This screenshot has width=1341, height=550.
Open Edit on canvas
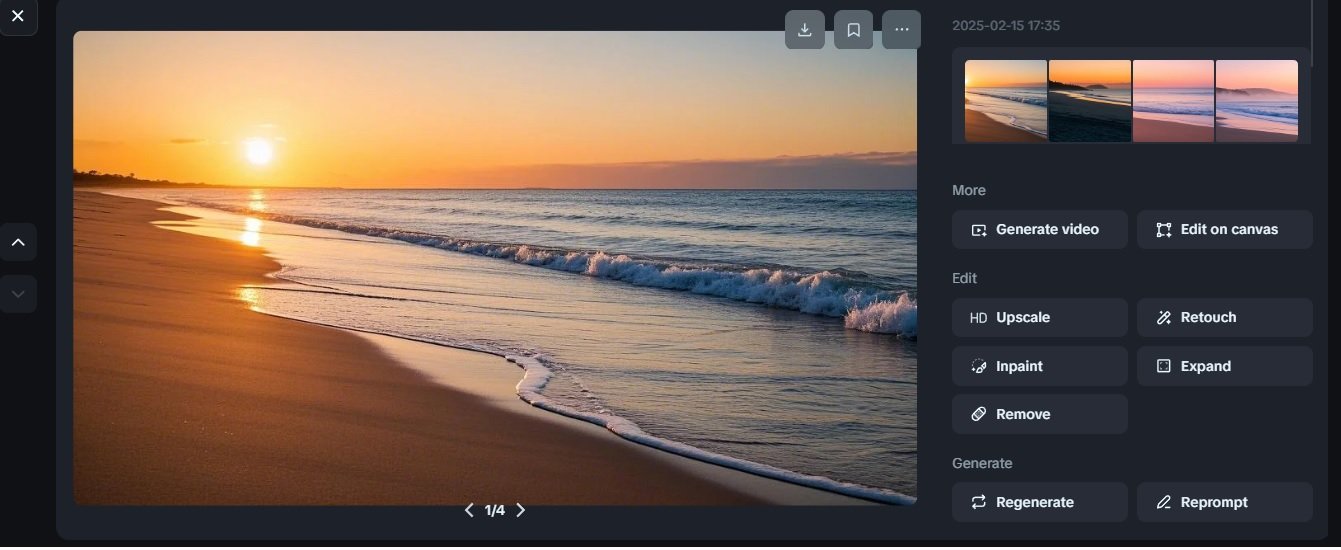[1225, 229]
